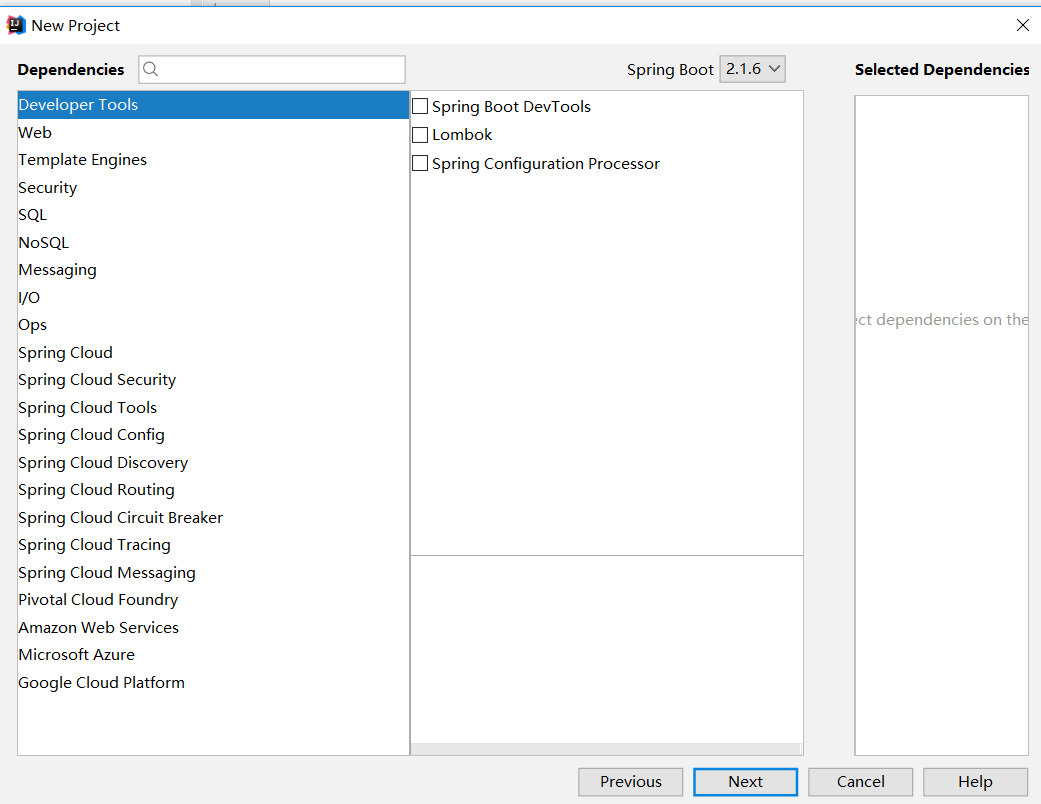Choose Amazon Web Services category
The height and width of the screenshot is (804, 1041).
tap(98, 628)
